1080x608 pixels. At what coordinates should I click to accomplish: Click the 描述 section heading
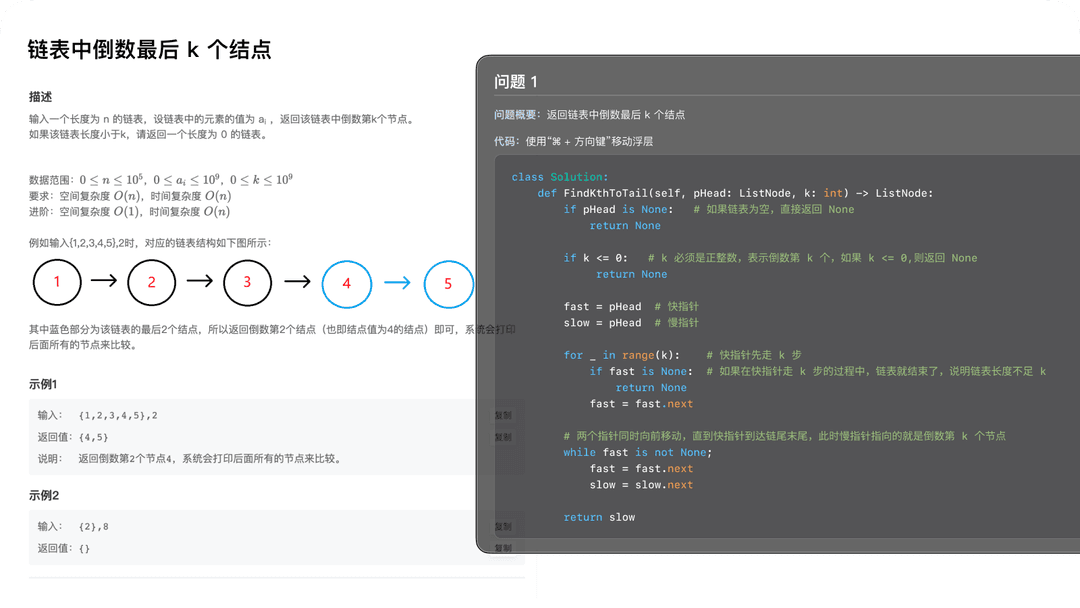41,97
